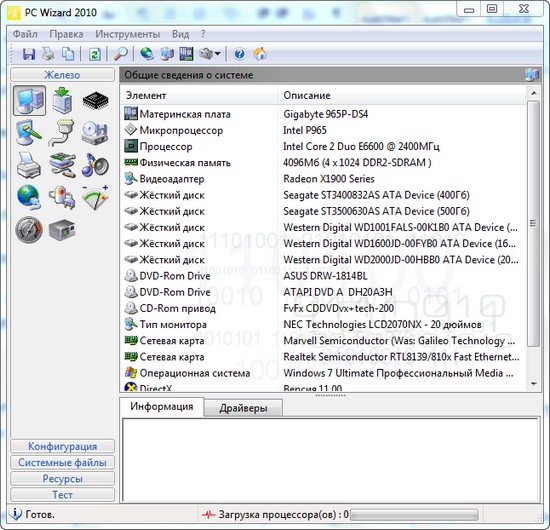
Task: Open the ? help menu
Action: coord(203,34)
